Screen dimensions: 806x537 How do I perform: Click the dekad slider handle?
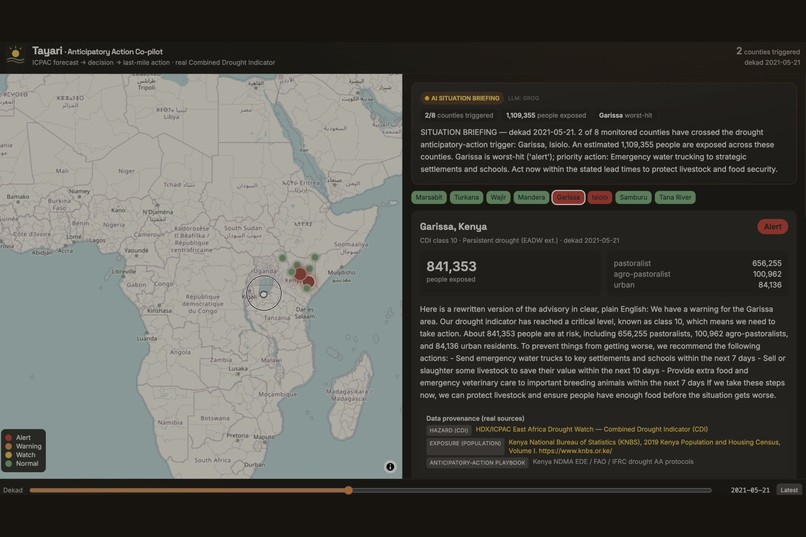pyautogui.click(x=349, y=490)
